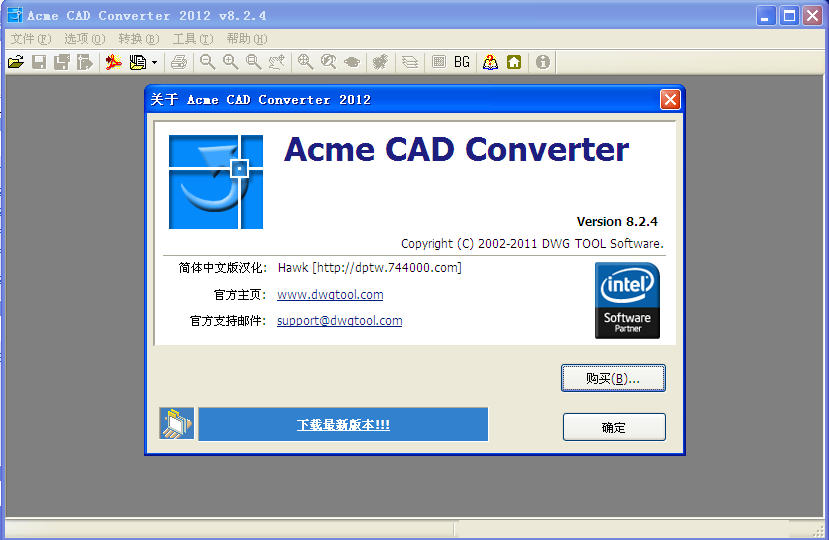Click the 购买(B)... button
The width and height of the screenshot is (829, 540).
613,378
